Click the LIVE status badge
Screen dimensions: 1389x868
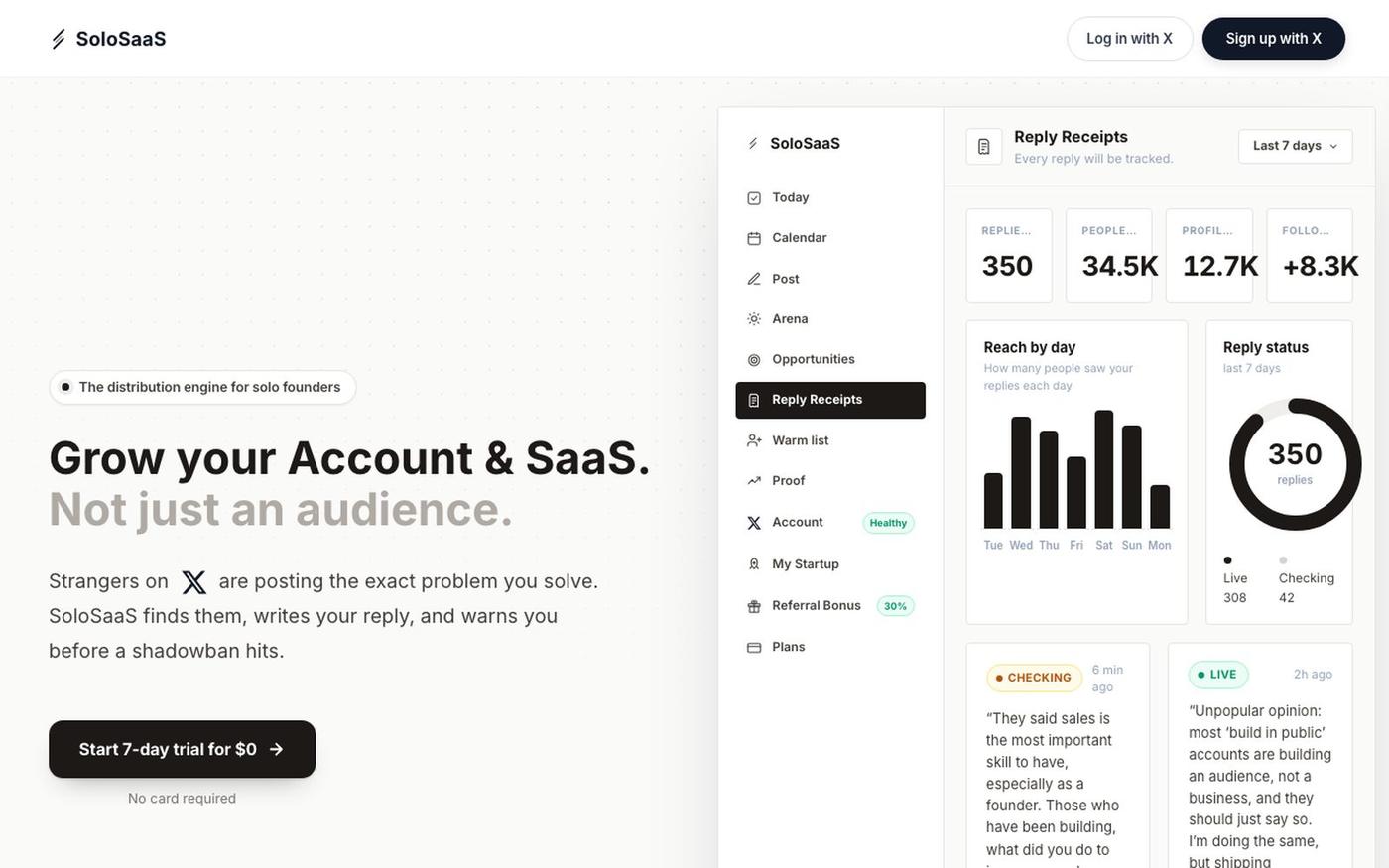tap(1218, 675)
